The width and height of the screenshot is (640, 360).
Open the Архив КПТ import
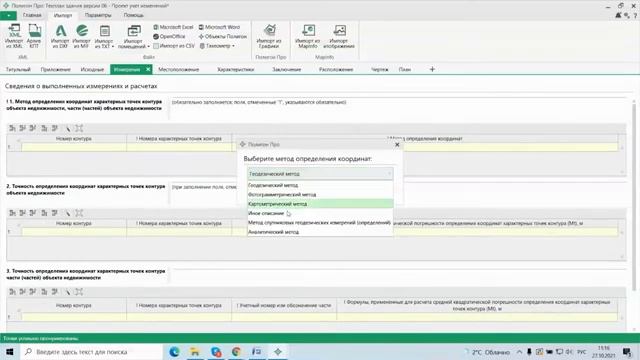pos(34,36)
